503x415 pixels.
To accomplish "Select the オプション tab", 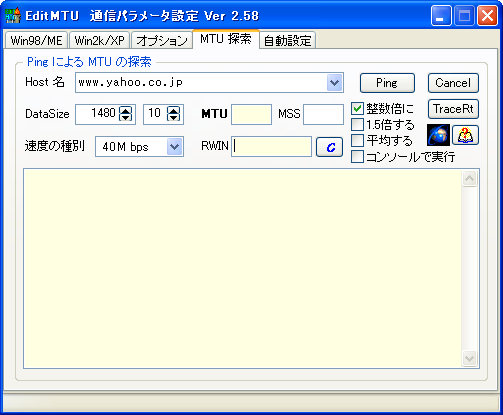I will coord(162,40).
